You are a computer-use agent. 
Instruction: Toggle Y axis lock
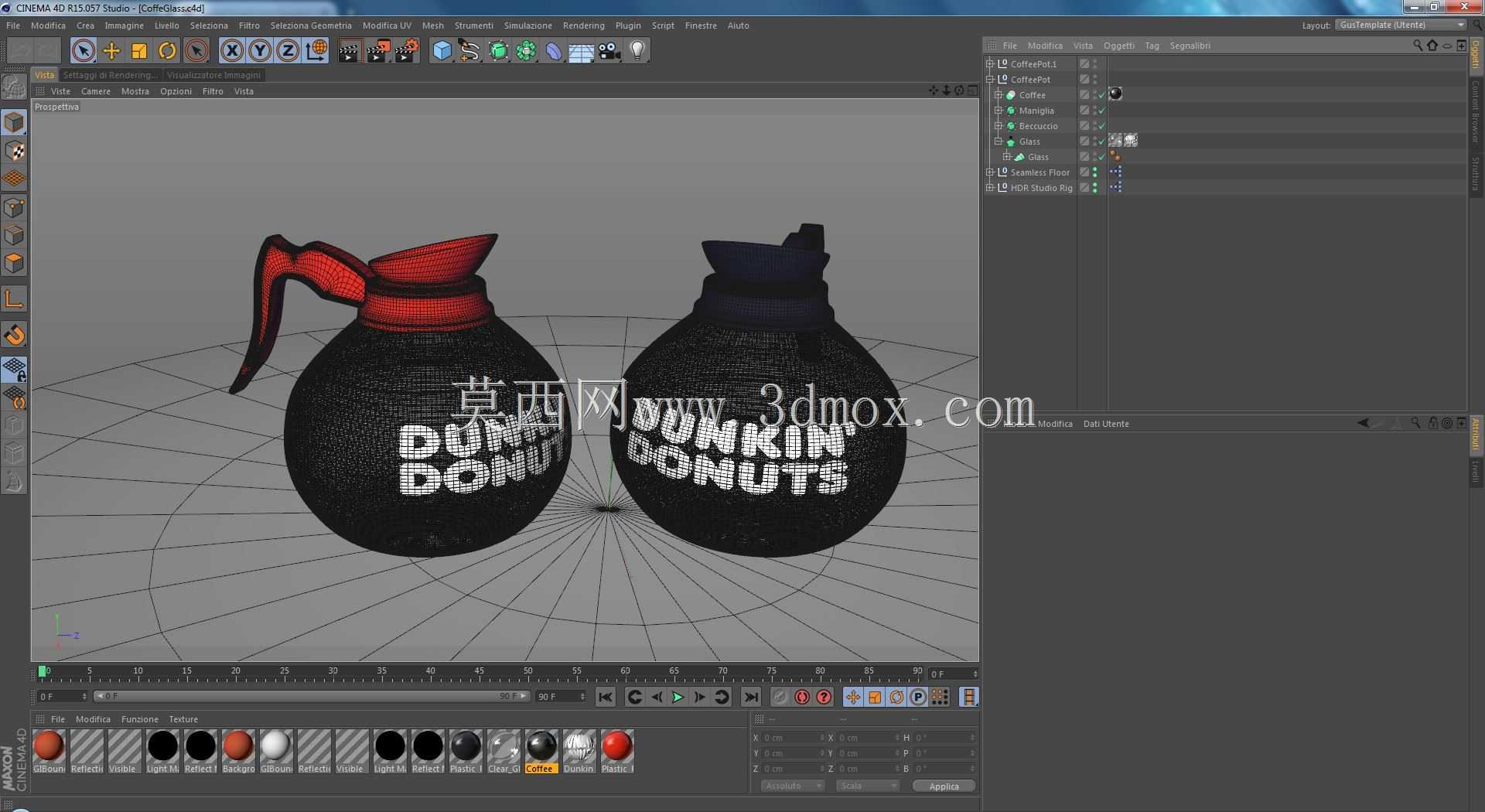pyautogui.click(x=260, y=51)
